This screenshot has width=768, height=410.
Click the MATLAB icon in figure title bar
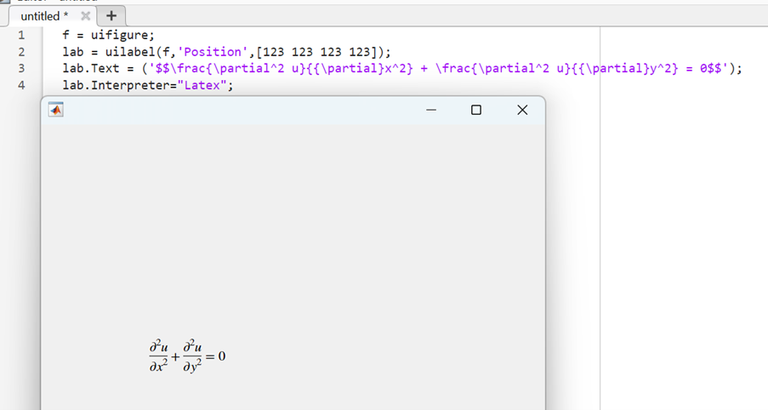point(56,110)
